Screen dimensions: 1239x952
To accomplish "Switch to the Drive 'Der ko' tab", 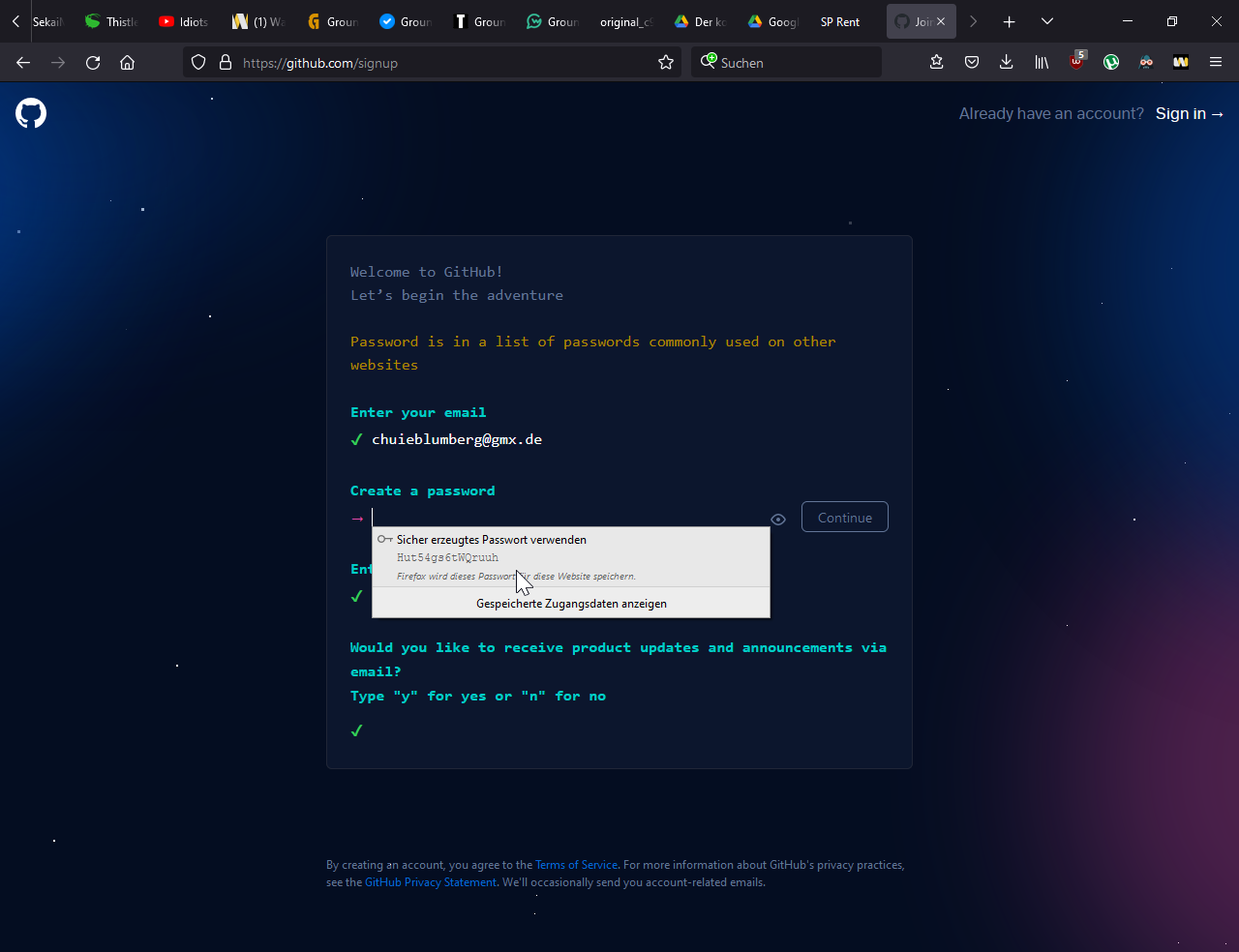I will coord(701,21).
